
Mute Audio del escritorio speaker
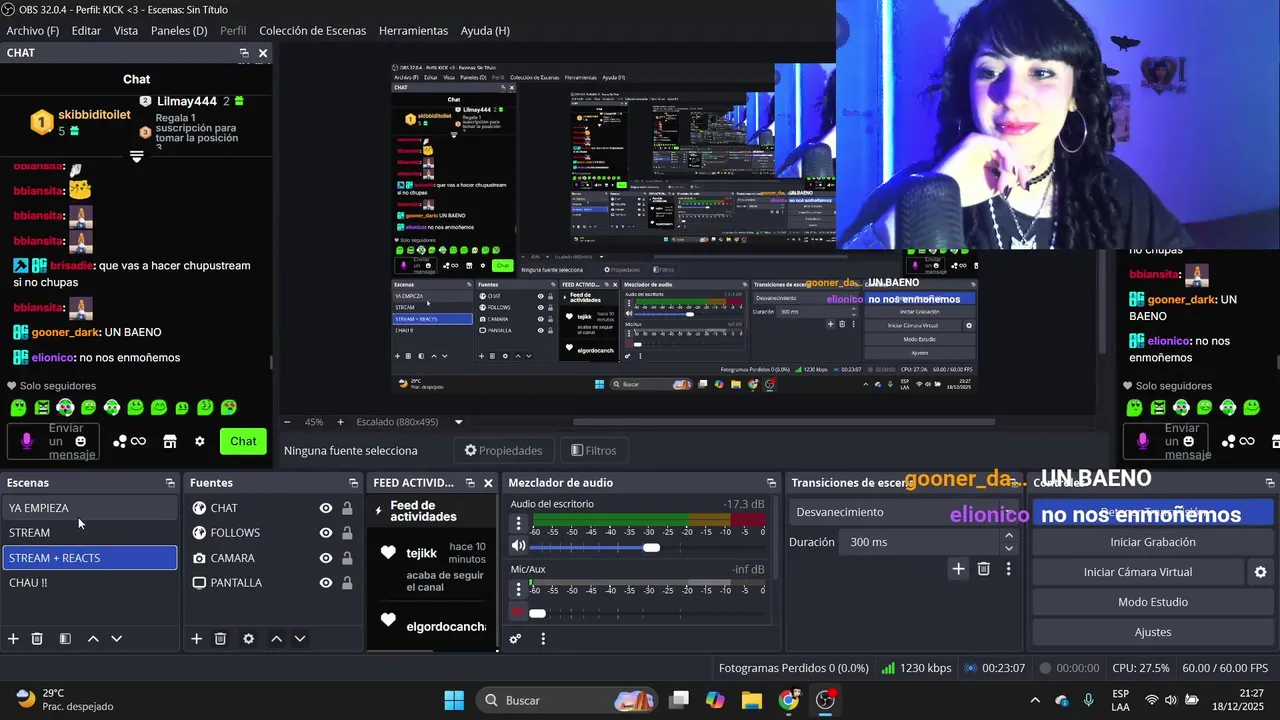(518, 546)
